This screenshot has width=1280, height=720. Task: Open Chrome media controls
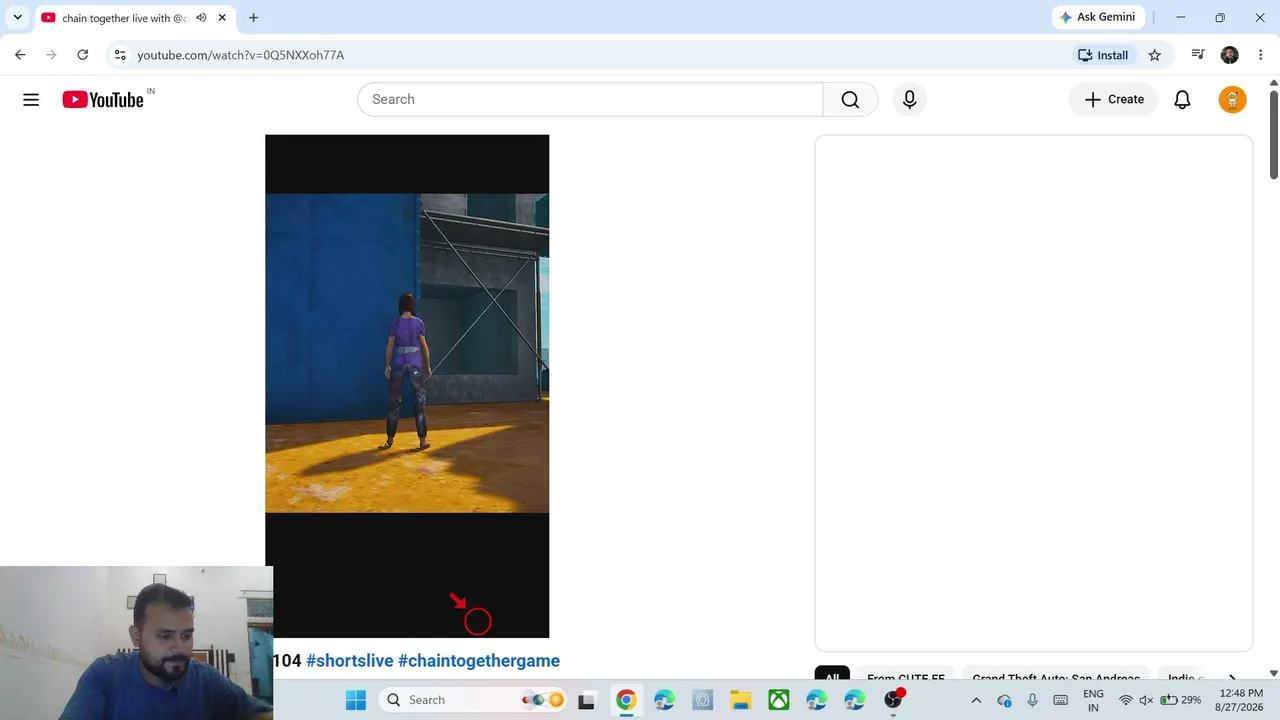pos(1197,55)
